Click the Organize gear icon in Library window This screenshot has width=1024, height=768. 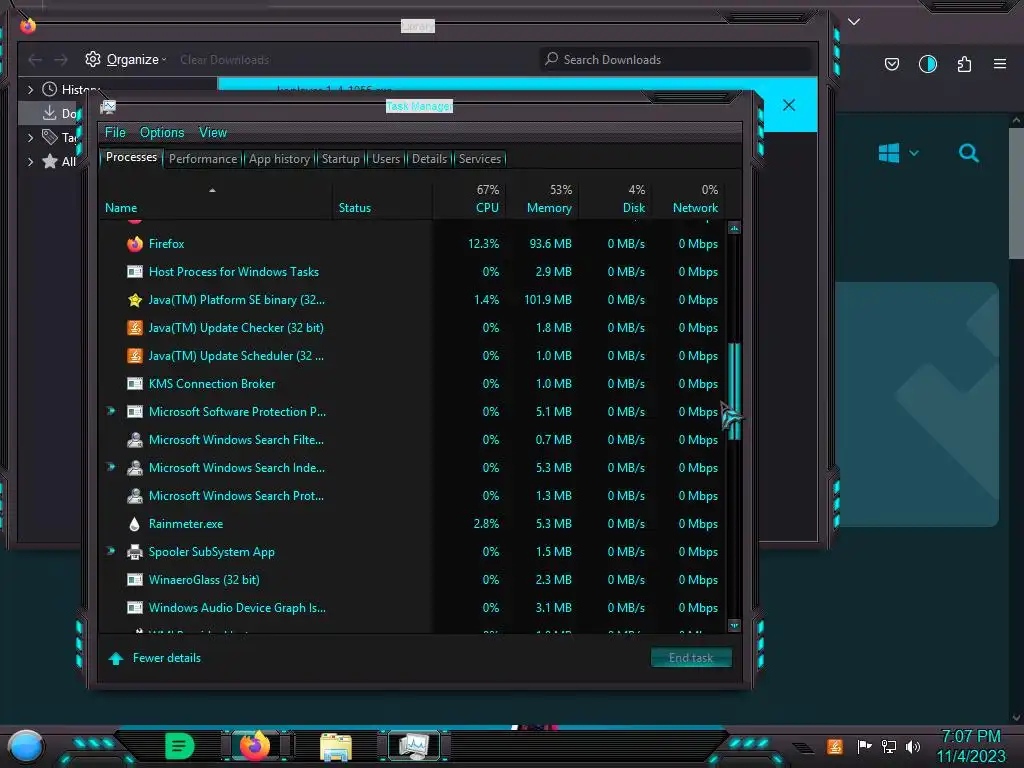point(93,59)
